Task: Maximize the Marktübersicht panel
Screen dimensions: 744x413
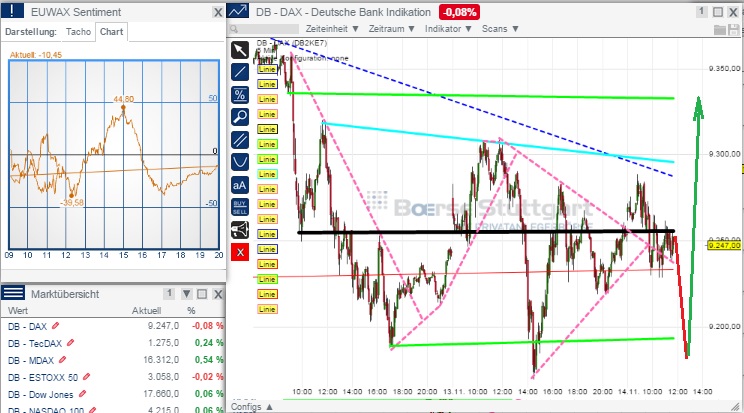Action: click(x=202, y=294)
